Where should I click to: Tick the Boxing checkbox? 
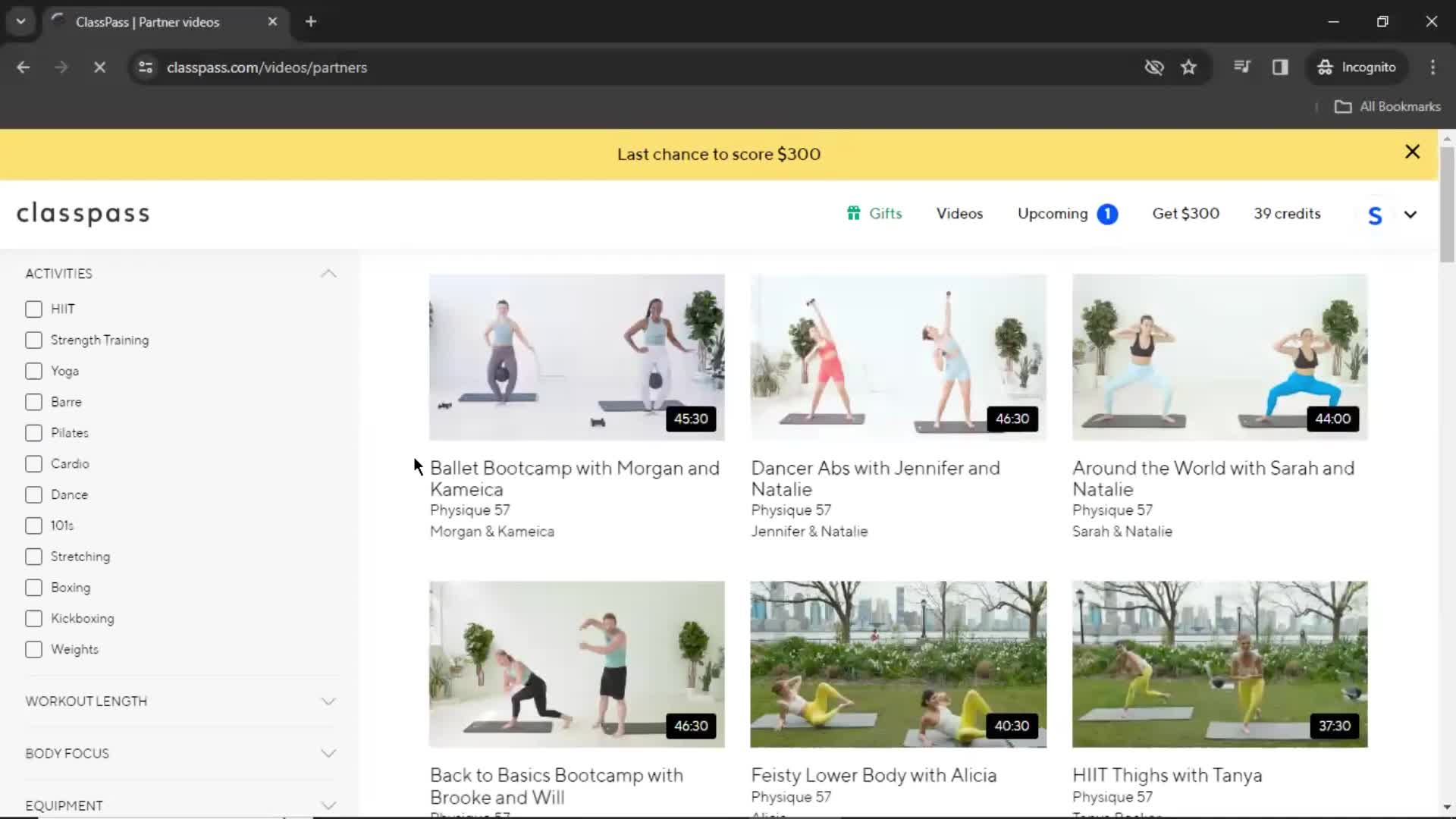(x=33, y=588)
